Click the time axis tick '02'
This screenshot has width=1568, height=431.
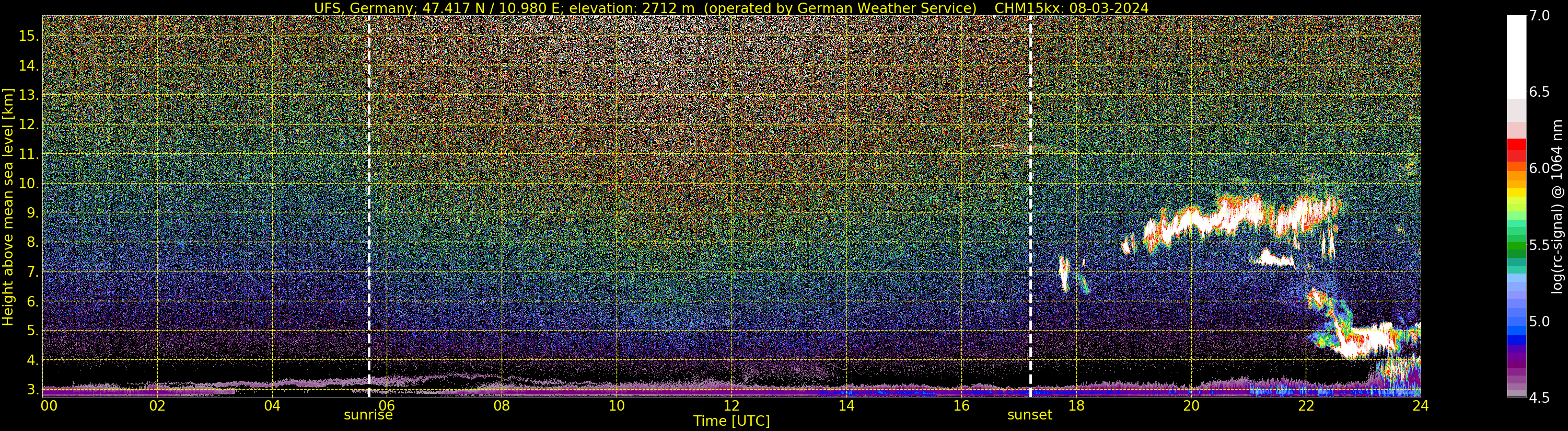tap(158, 405)
